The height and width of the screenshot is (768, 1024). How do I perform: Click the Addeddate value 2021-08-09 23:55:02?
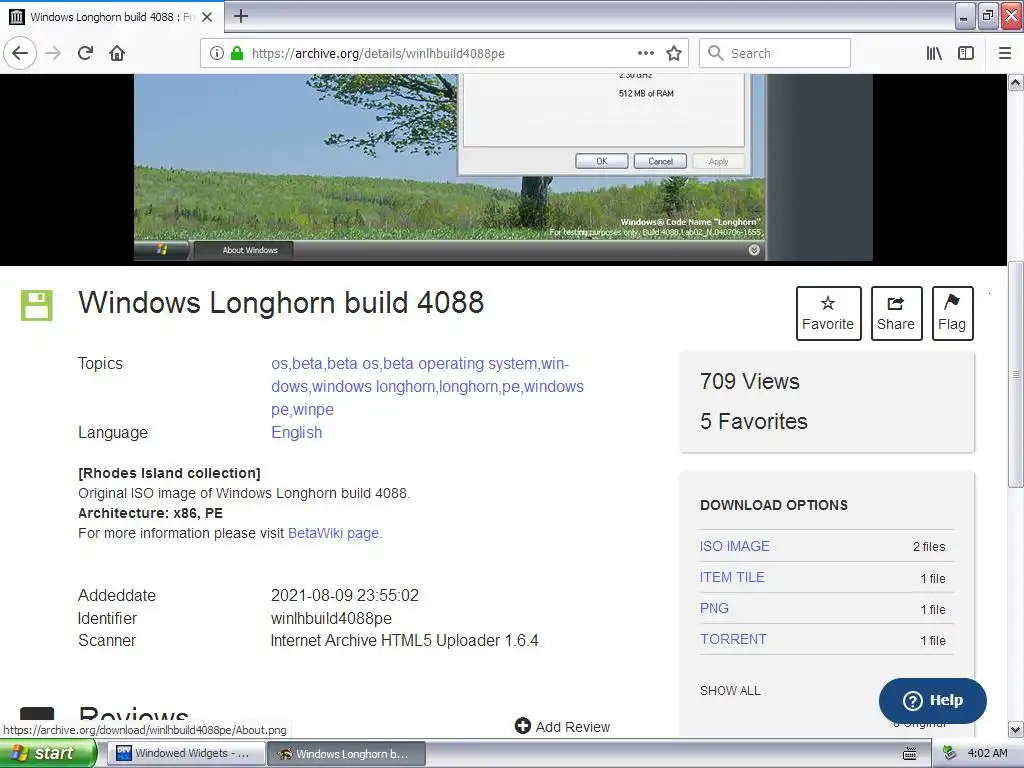point(345,596)
